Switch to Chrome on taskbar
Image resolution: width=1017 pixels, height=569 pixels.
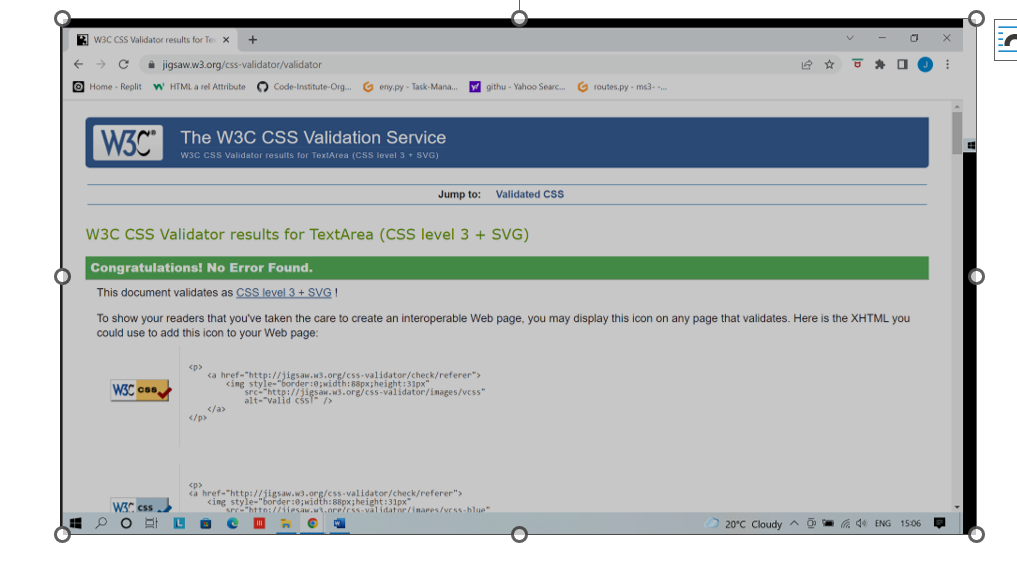pos(313,524)
